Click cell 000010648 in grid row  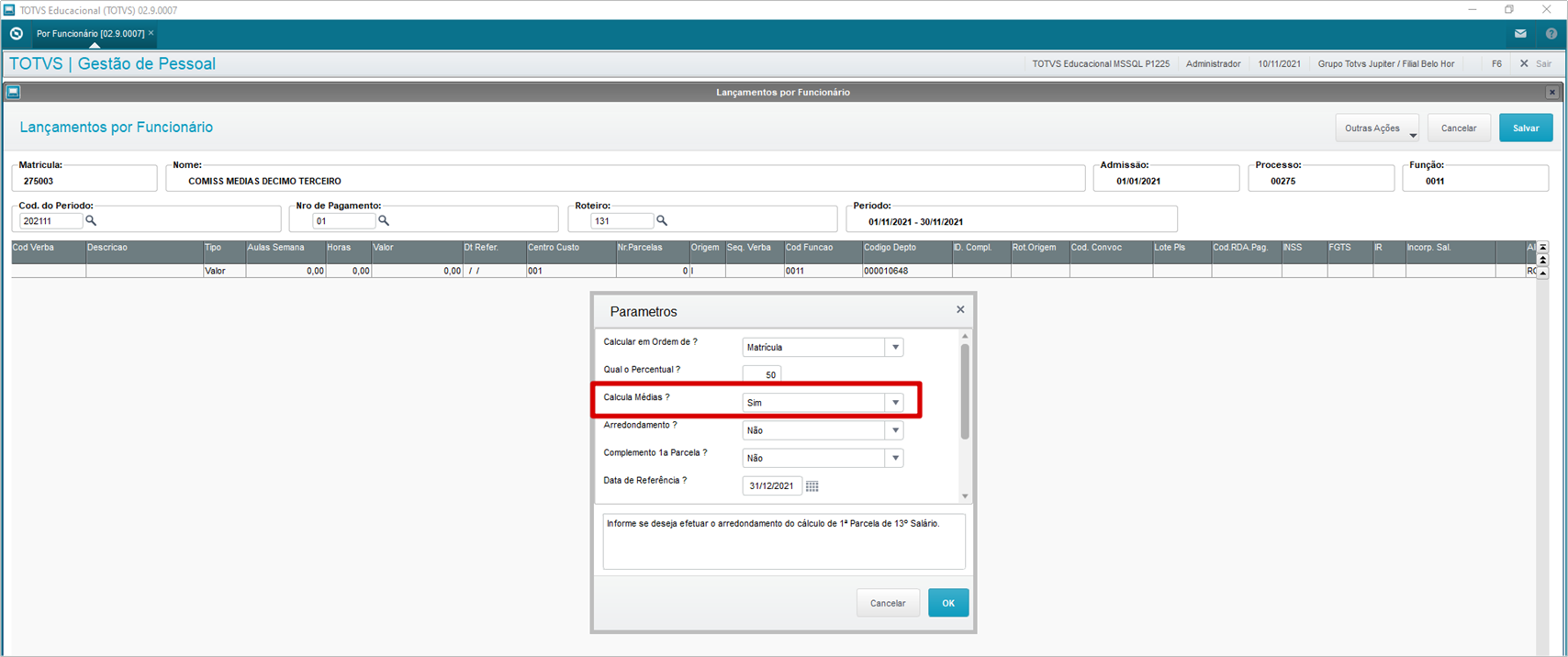[906, 272]
